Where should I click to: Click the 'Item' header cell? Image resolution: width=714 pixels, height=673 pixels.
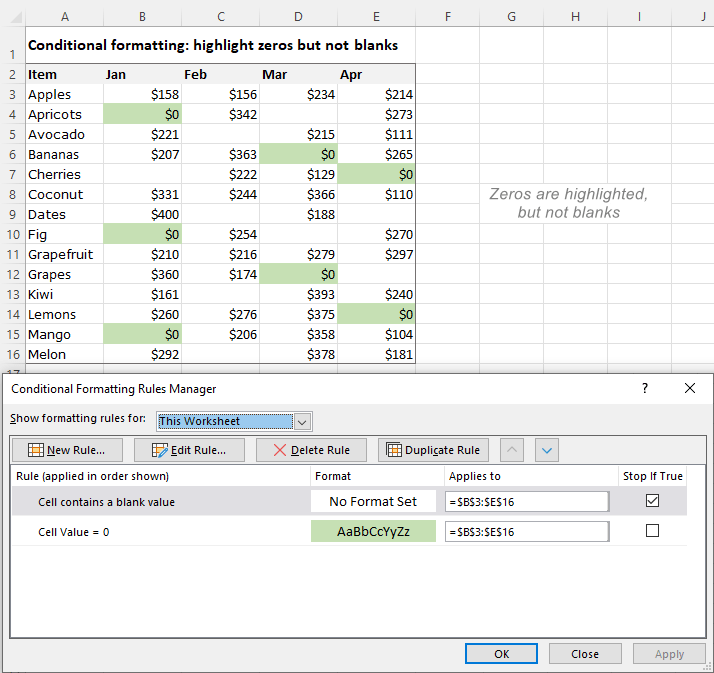pos(65,74)
